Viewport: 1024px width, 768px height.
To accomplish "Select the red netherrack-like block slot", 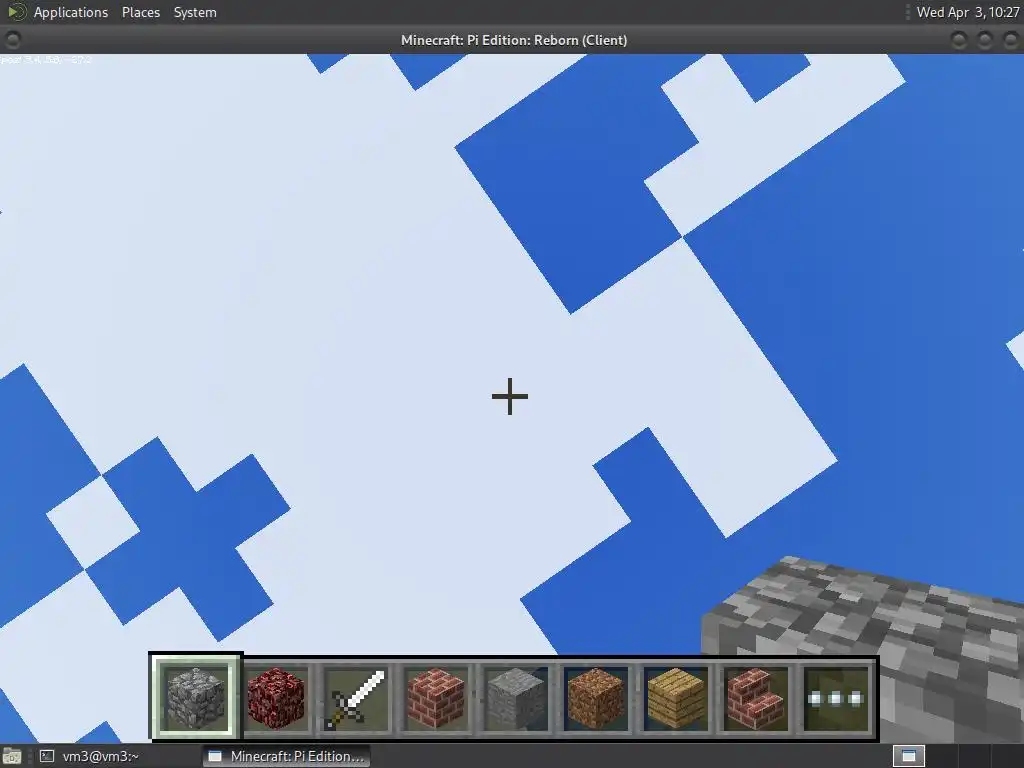I will (276, 697).
